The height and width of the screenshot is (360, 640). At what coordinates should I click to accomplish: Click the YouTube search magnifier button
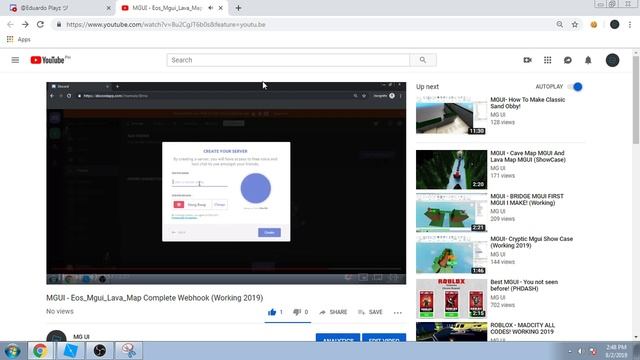click(x=423, y=60)
